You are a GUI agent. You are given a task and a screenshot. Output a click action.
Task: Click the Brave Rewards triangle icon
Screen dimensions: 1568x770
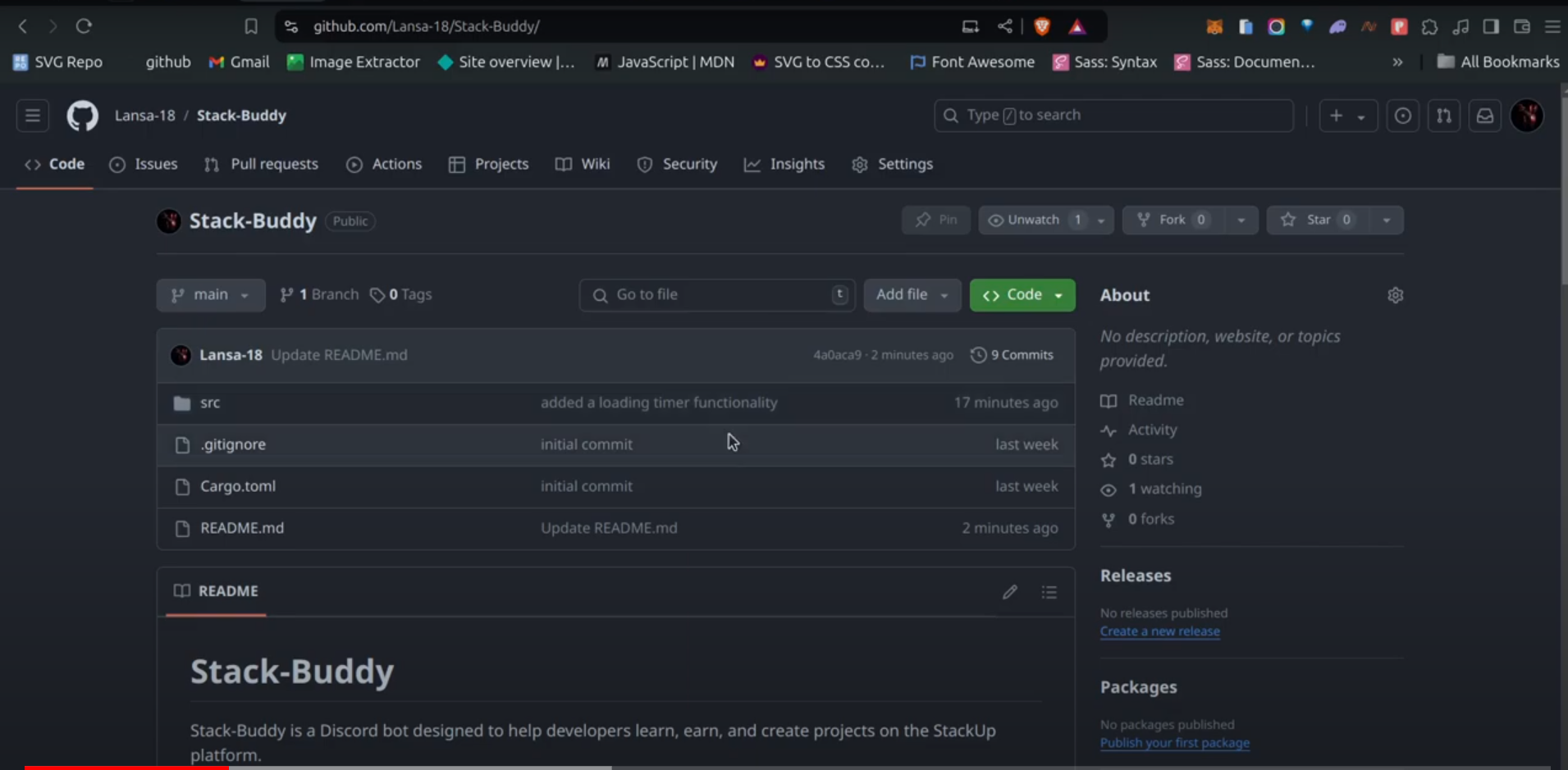point(1077,26)
